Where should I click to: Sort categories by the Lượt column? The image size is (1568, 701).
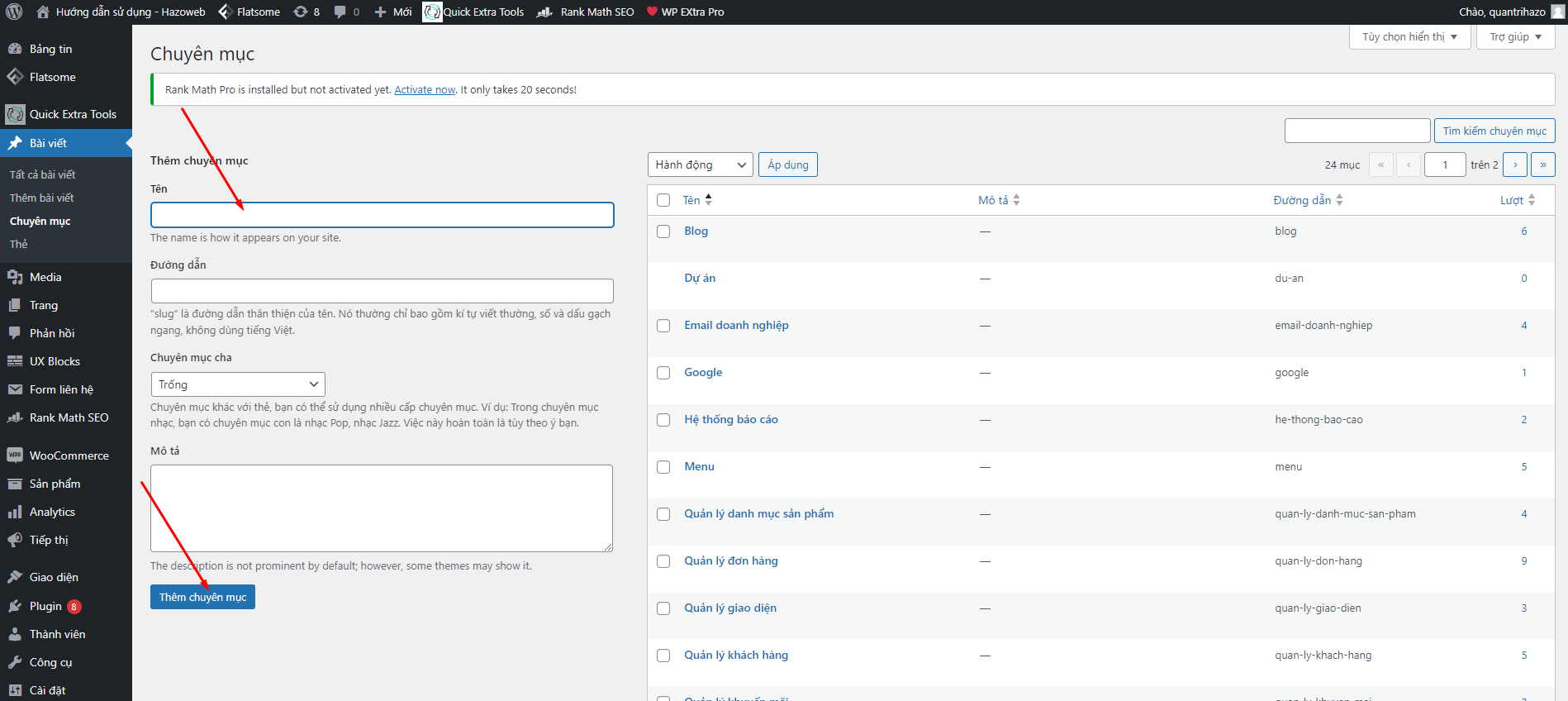coord(1512,200)
